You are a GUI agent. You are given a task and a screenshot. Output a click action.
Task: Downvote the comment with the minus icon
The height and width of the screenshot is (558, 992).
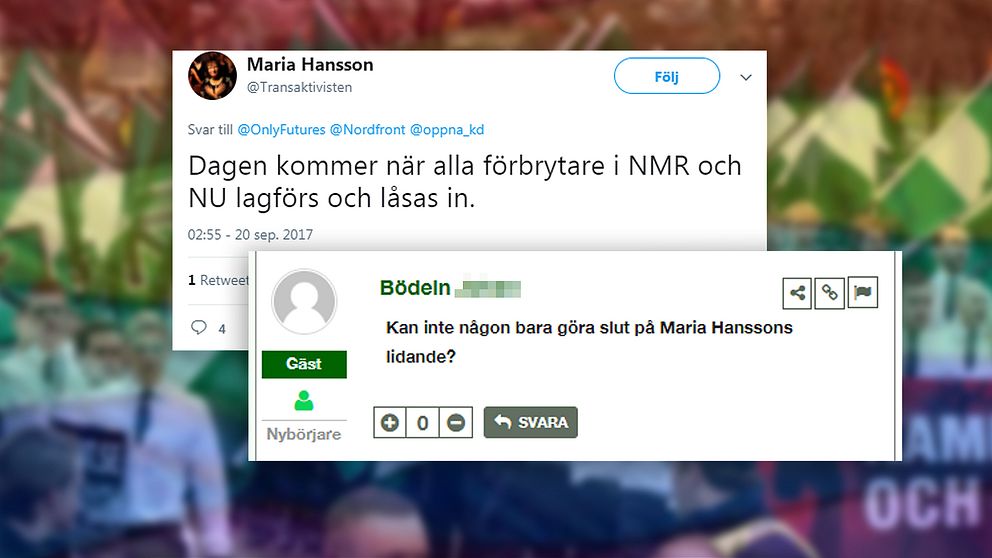pos(456,423)
